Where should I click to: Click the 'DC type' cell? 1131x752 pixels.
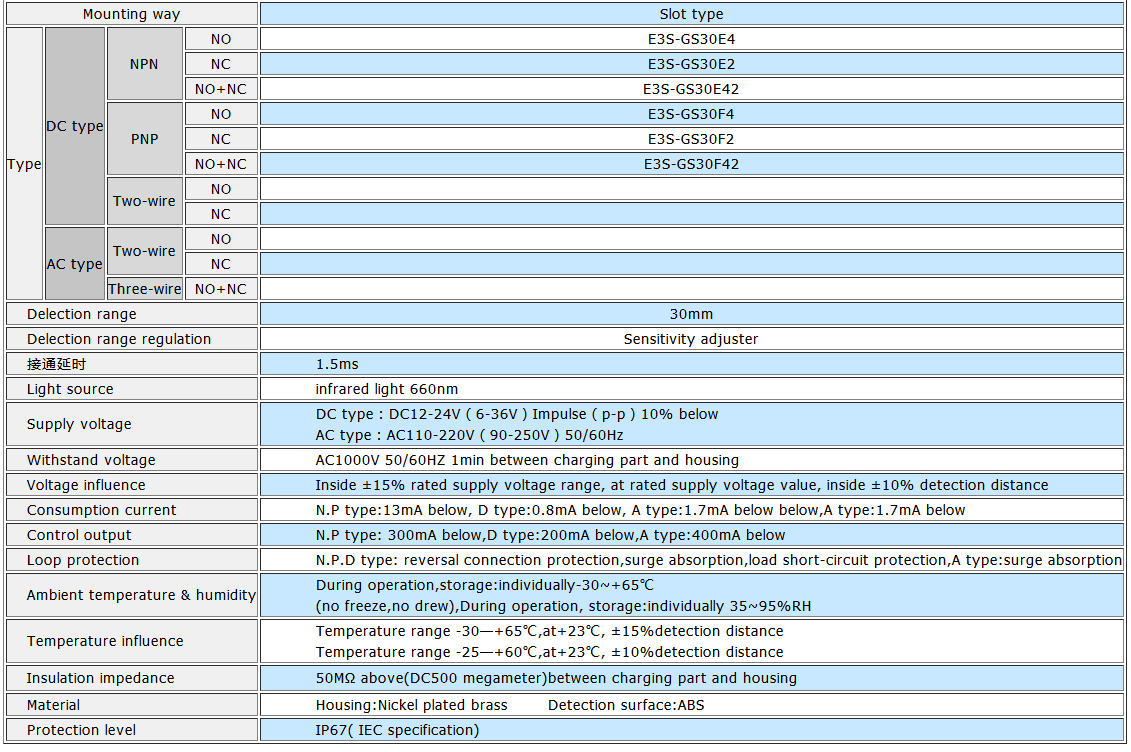pyautogui.click(x=75, y=126)
